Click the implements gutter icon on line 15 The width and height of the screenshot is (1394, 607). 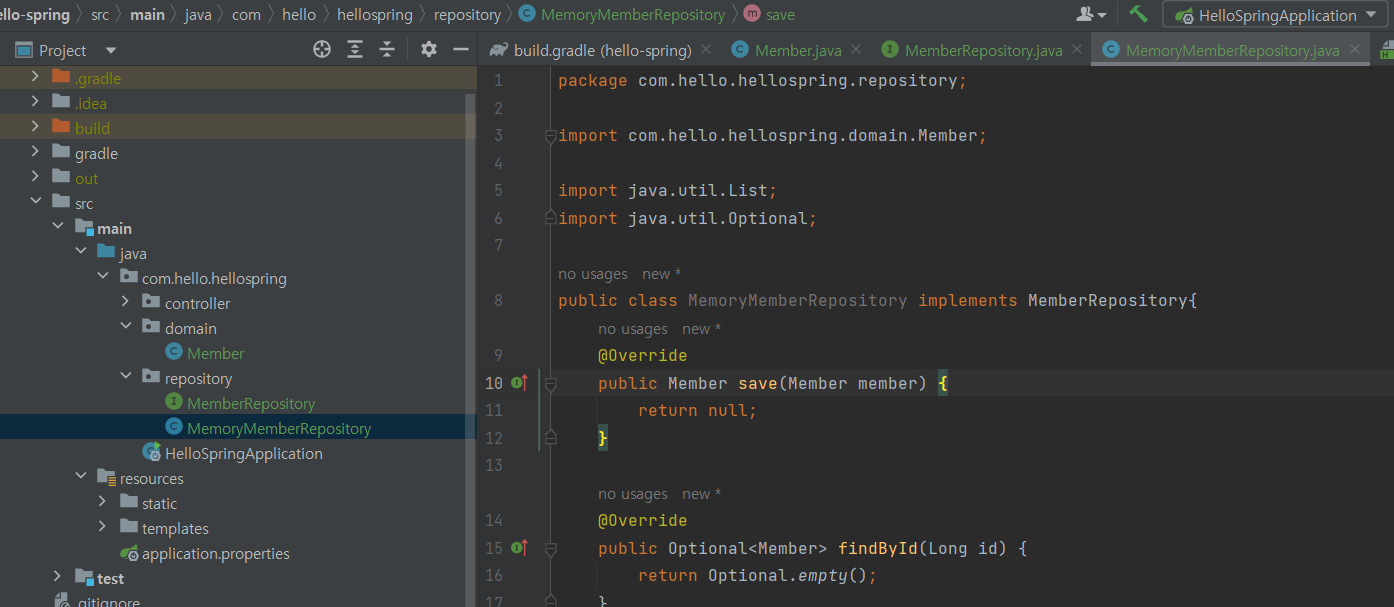point(520,548)
